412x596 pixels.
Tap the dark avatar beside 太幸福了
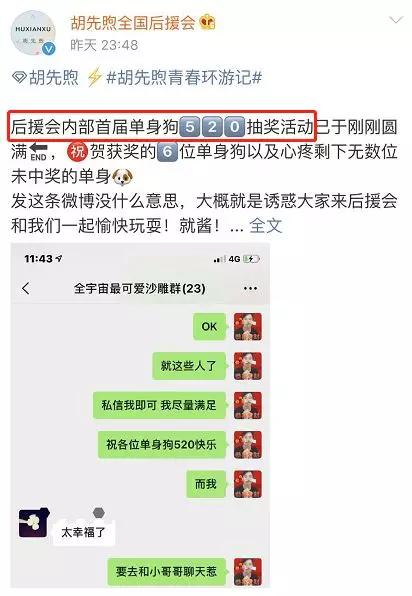33,523
